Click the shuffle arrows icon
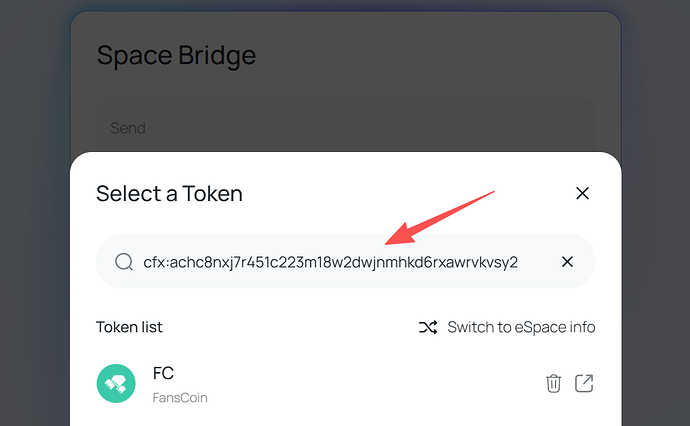Viewport: 690px width, 426px height. [428, 327]
